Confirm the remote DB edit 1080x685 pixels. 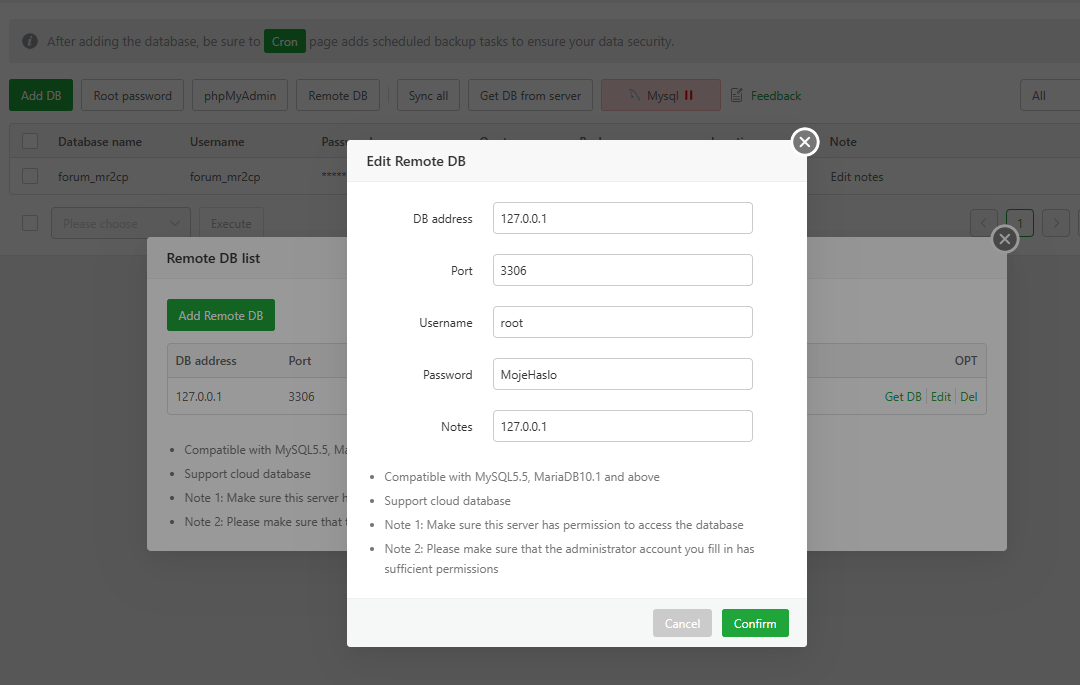pyautogui.click(x=755, y=623)
